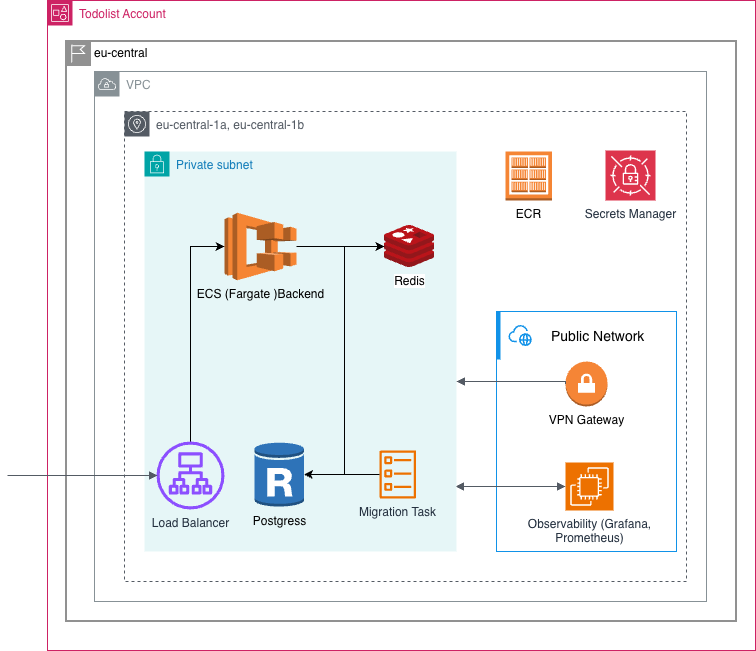Click the Private subnet lock icon
Image resolution: width=756 pixels, height=651 pixels.
point(157,164)
